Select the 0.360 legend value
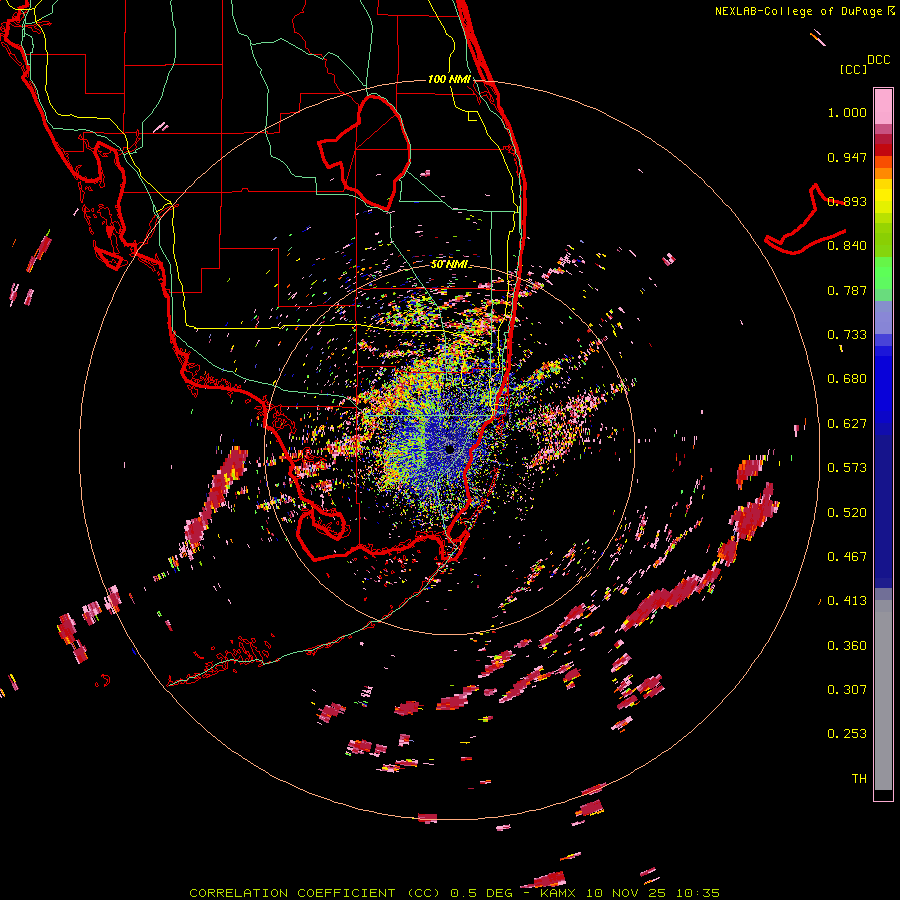 point(847,646)
